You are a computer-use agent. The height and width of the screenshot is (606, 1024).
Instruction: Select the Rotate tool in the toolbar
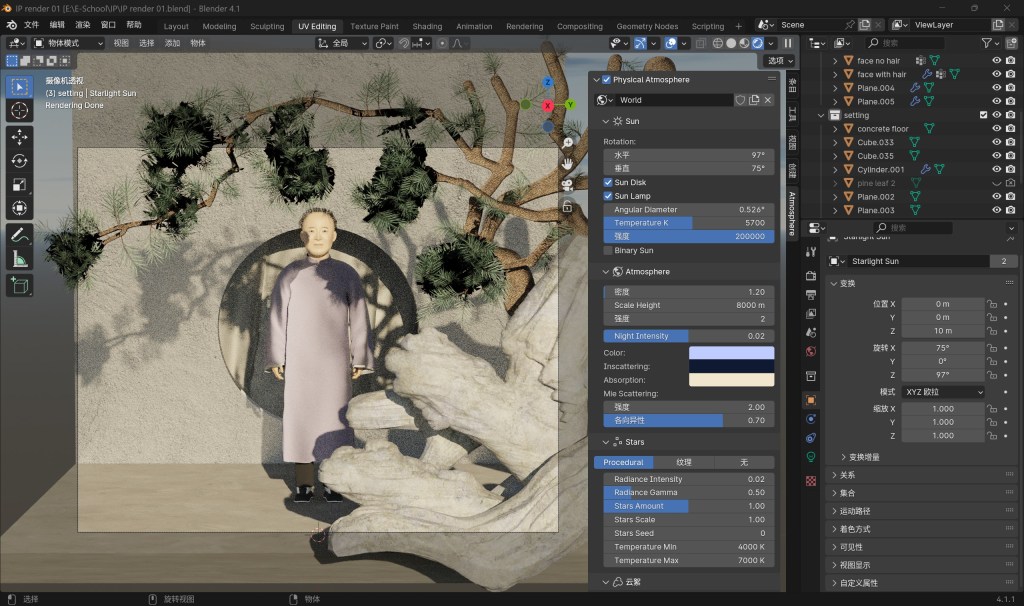tap(20, 160)
